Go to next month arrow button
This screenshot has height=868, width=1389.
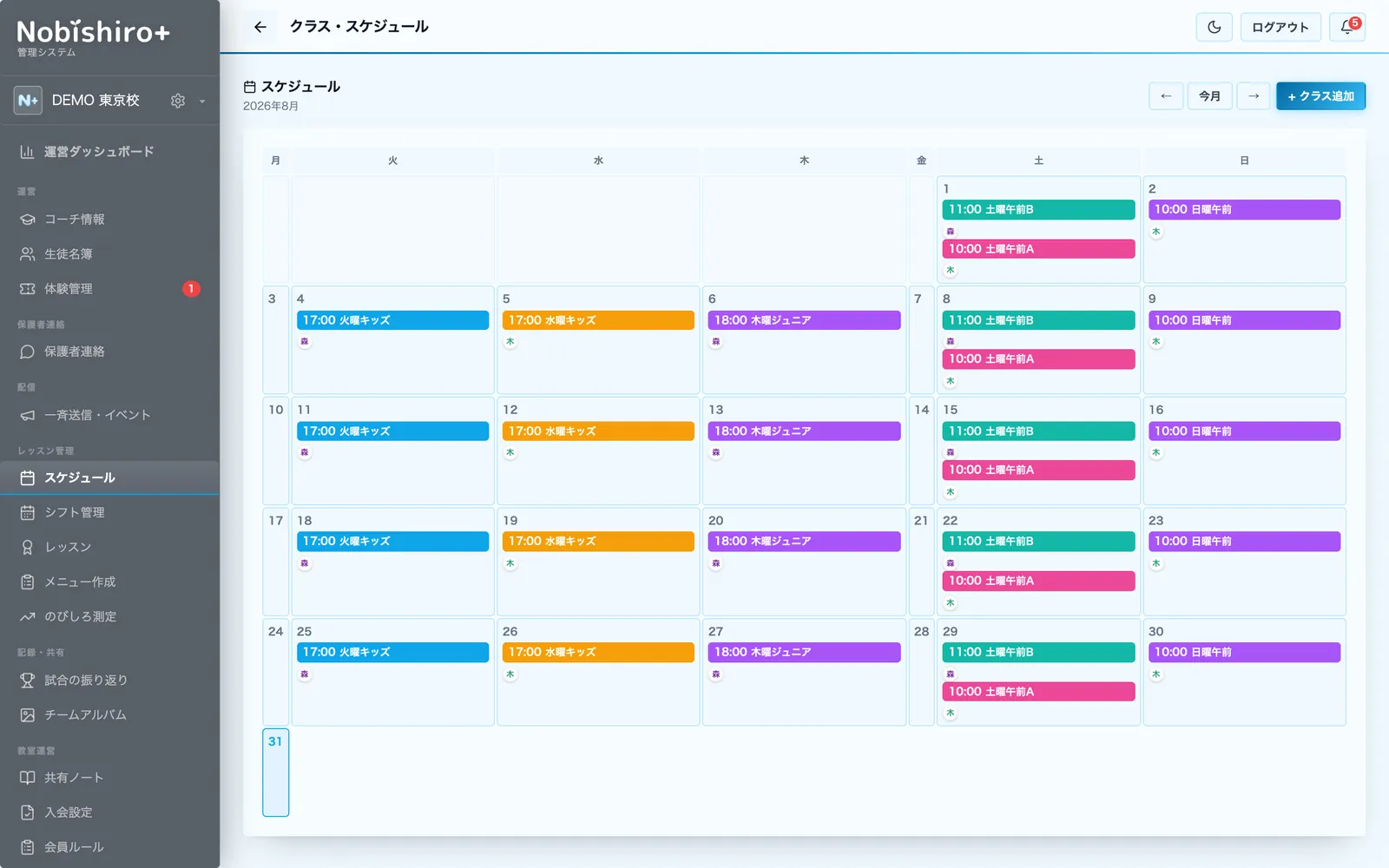[x=1254, y=96]
